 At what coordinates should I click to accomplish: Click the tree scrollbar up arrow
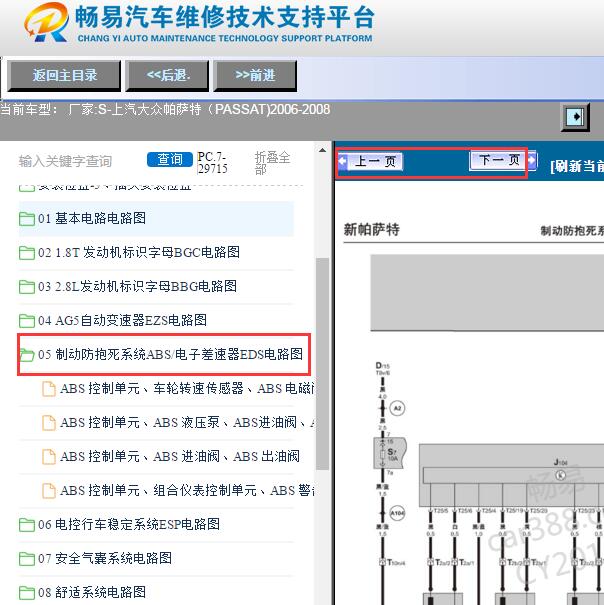[x=322, y=150]
